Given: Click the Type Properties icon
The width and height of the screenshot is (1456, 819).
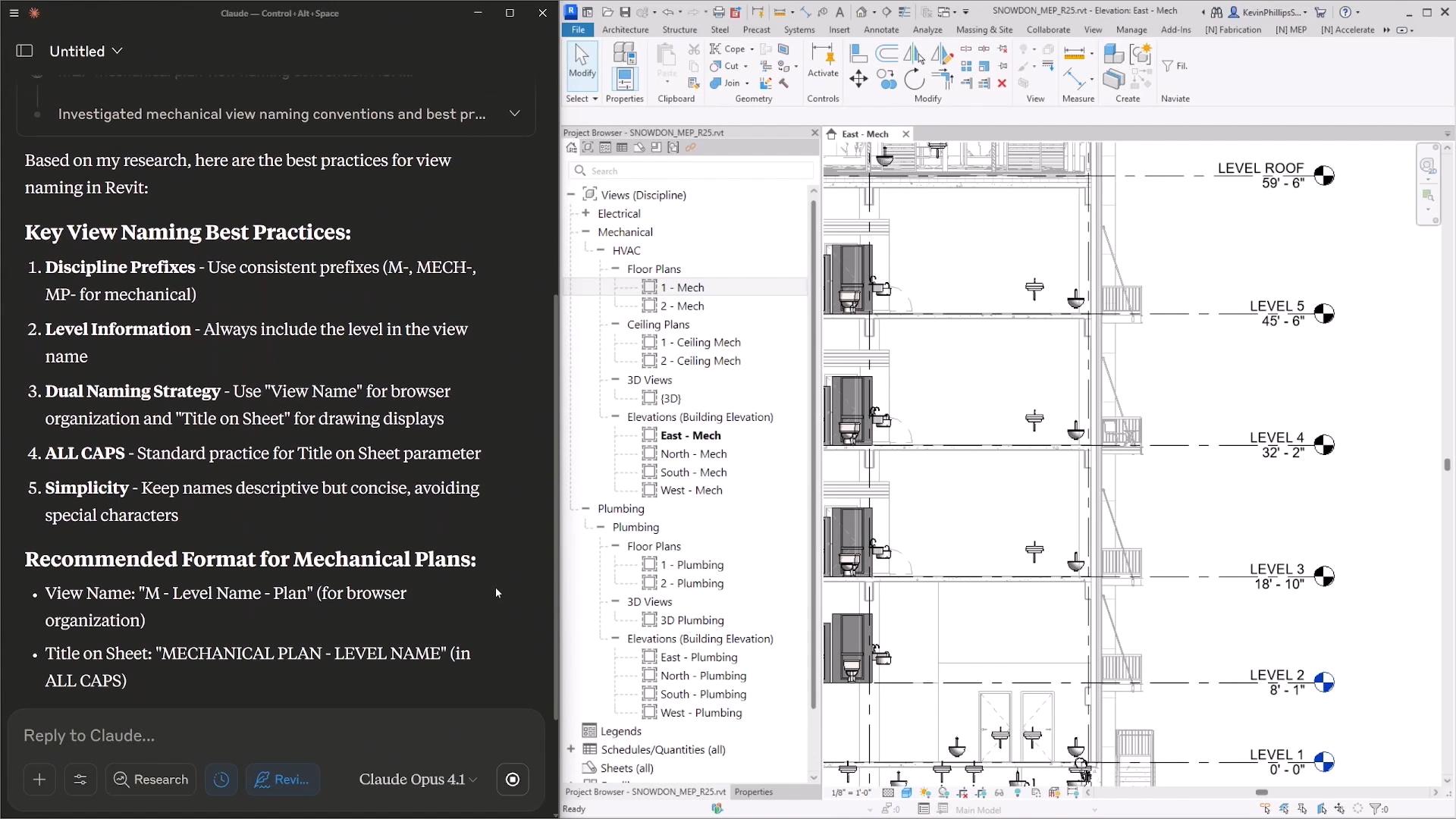Looking at the screenshot, I should coord(624,53).
